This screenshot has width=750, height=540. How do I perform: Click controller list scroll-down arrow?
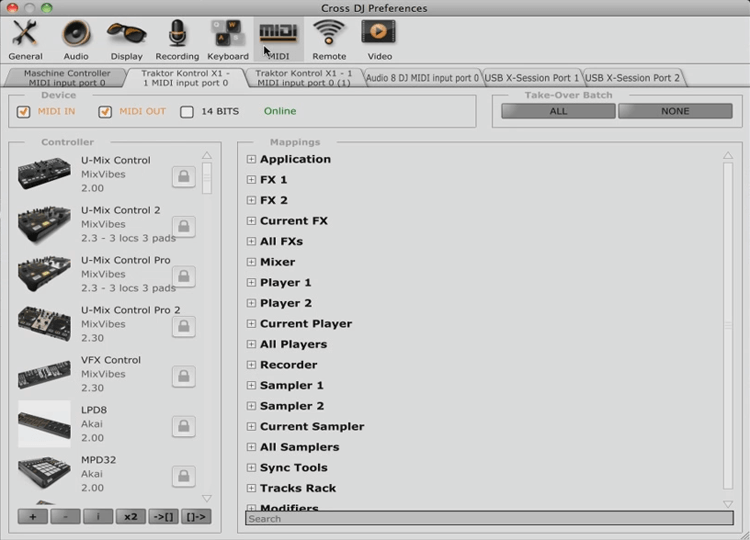[207, 498]
